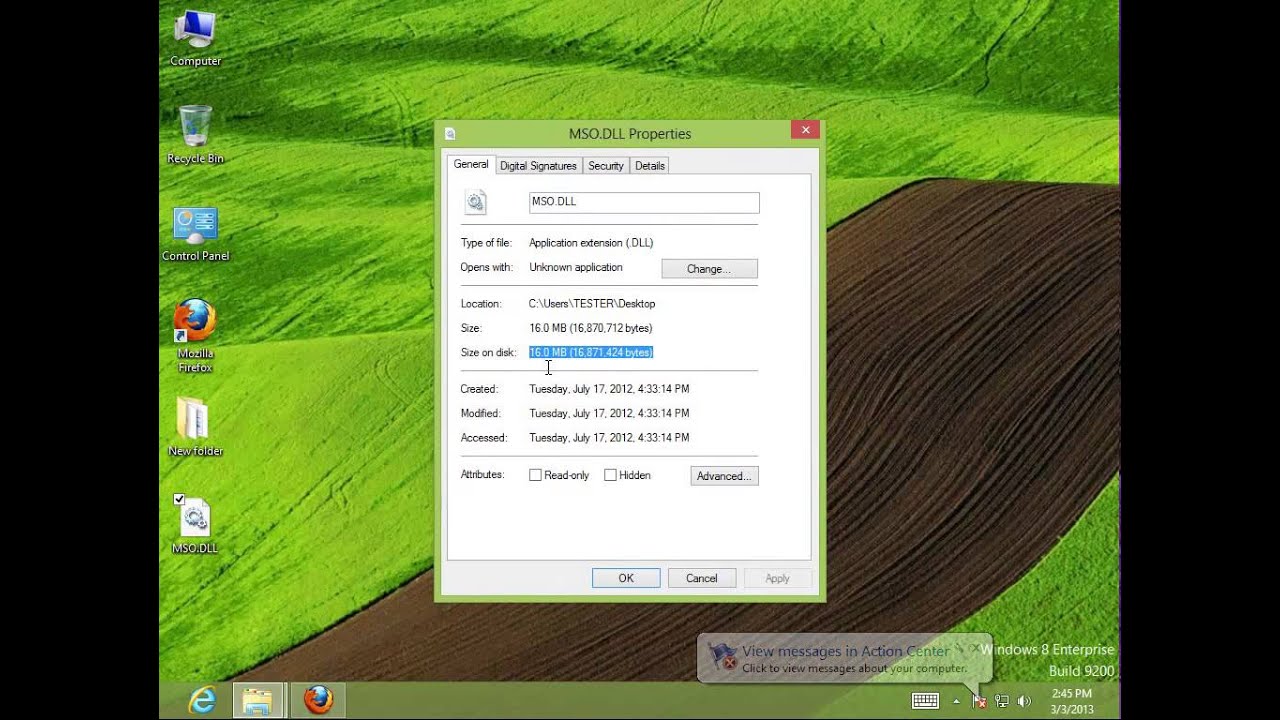Screen dimensions: 1280x720
Task: Untick the checkbox on MSO.DLL desktop icon
Action: pos(179,500)
